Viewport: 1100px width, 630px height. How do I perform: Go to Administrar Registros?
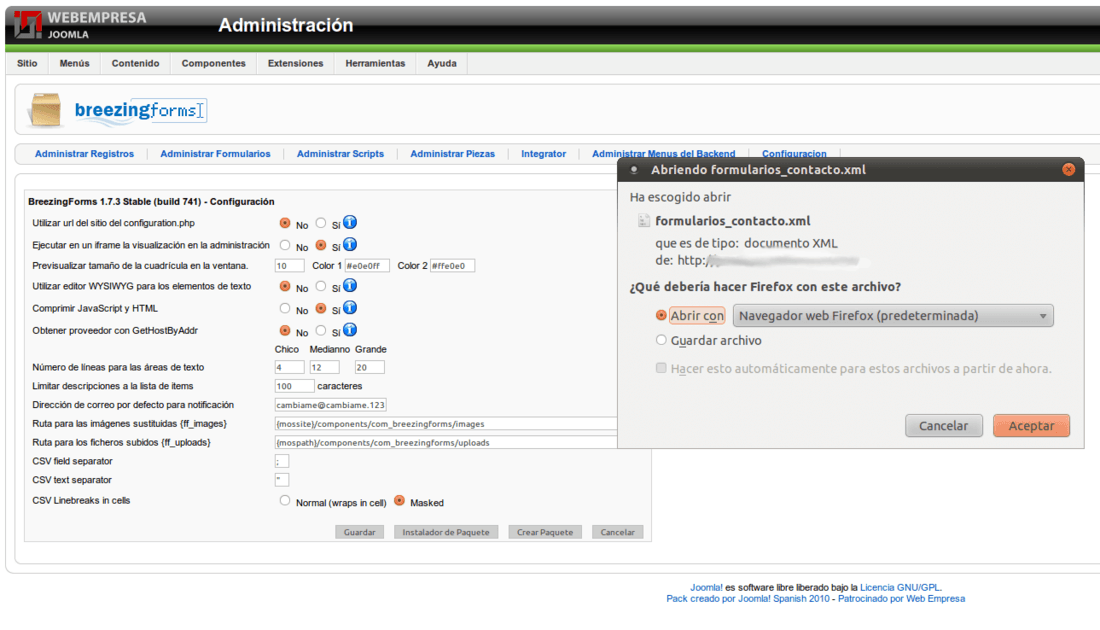click(84, 154)
